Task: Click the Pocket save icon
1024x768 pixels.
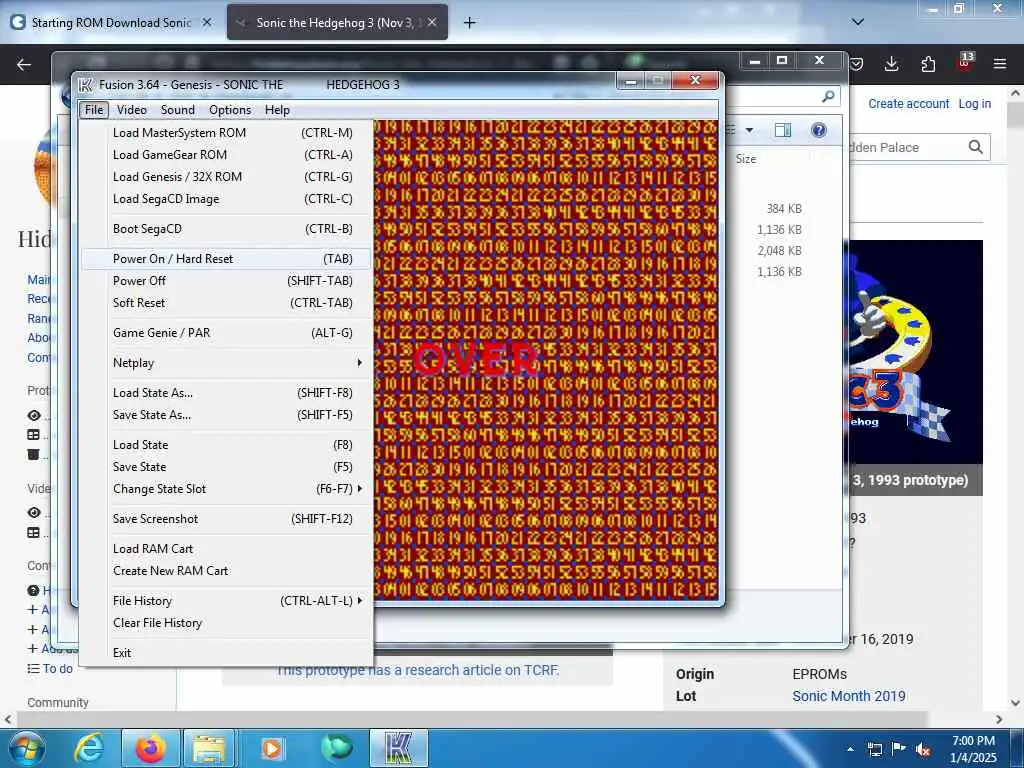Action: tap(857, 64)
